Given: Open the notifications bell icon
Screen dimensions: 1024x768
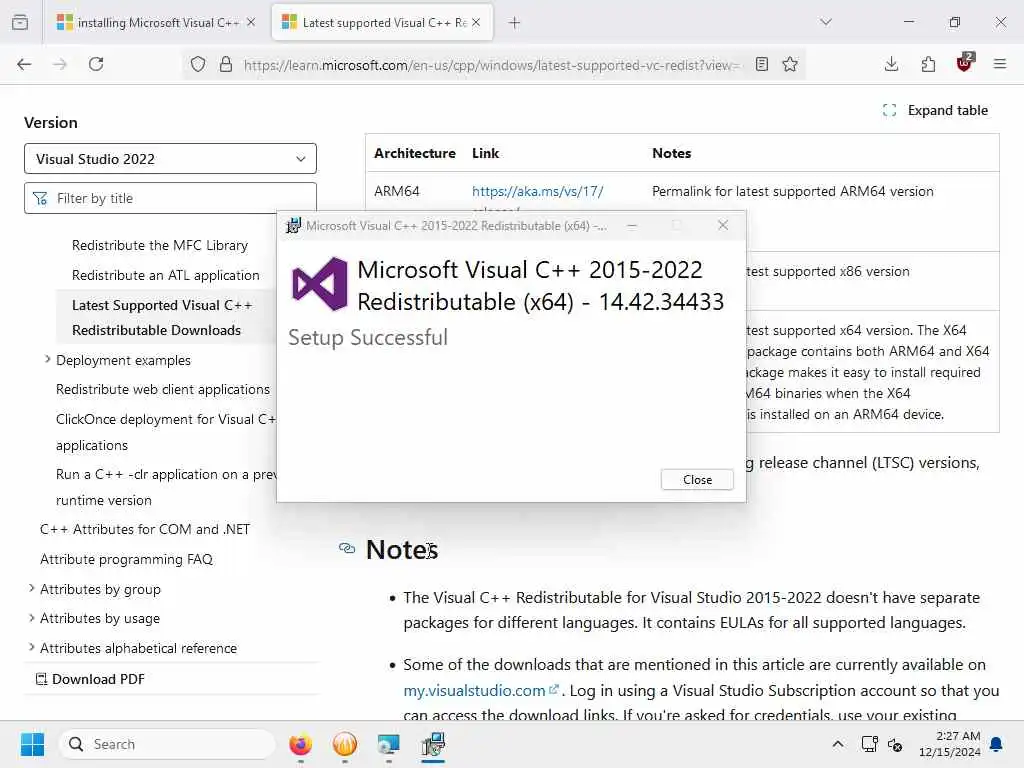Looking at the screenshot, I should [x=997, y=744].
